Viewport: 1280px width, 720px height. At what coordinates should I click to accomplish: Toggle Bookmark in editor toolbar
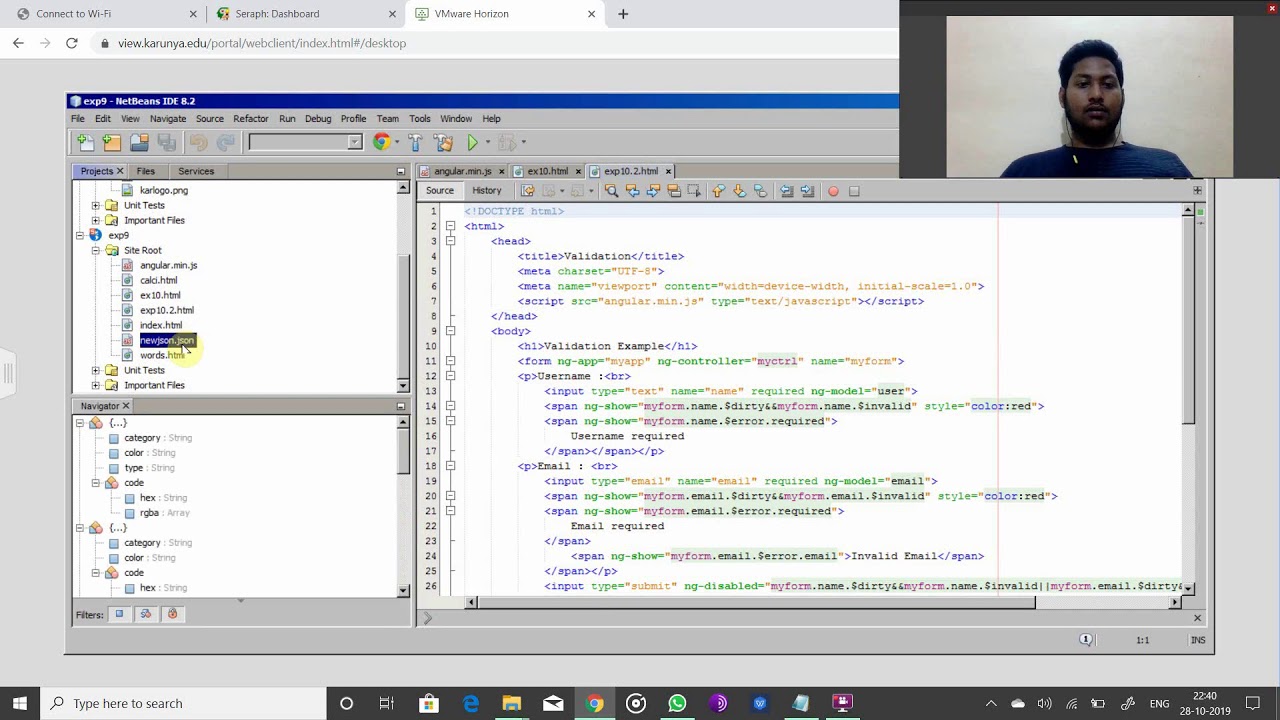[x=760, y=191]
